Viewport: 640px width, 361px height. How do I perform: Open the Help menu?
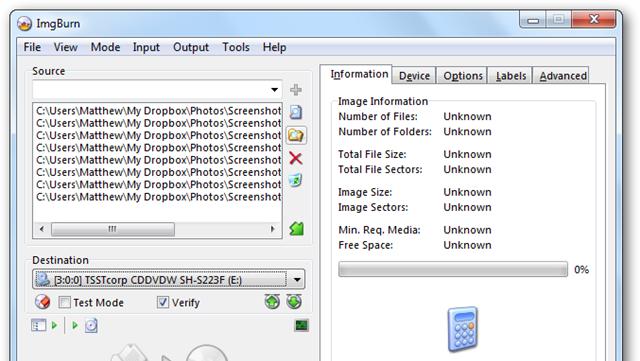(x=274, y=47)
